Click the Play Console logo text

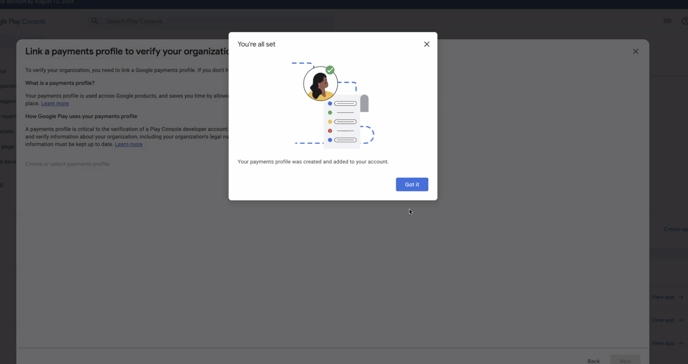click(23, 21)
